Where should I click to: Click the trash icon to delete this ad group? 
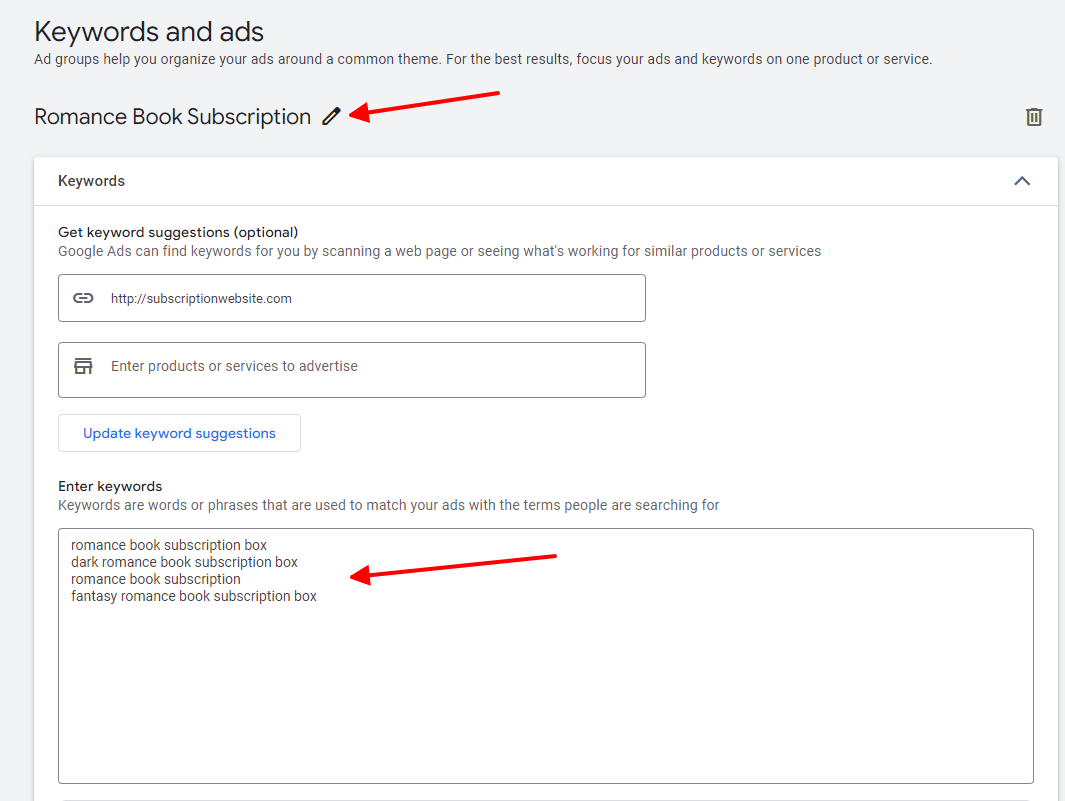1034,116
